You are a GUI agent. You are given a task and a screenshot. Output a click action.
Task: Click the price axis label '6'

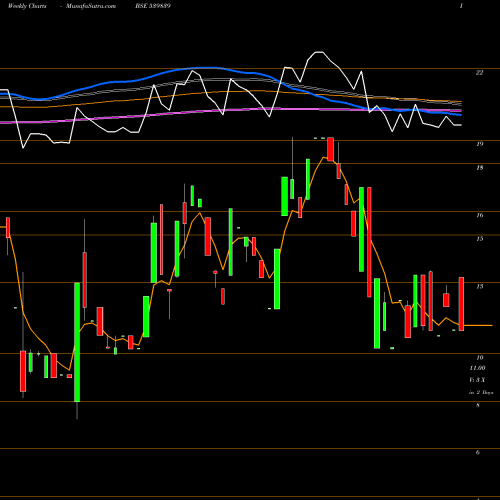(478, 453)
